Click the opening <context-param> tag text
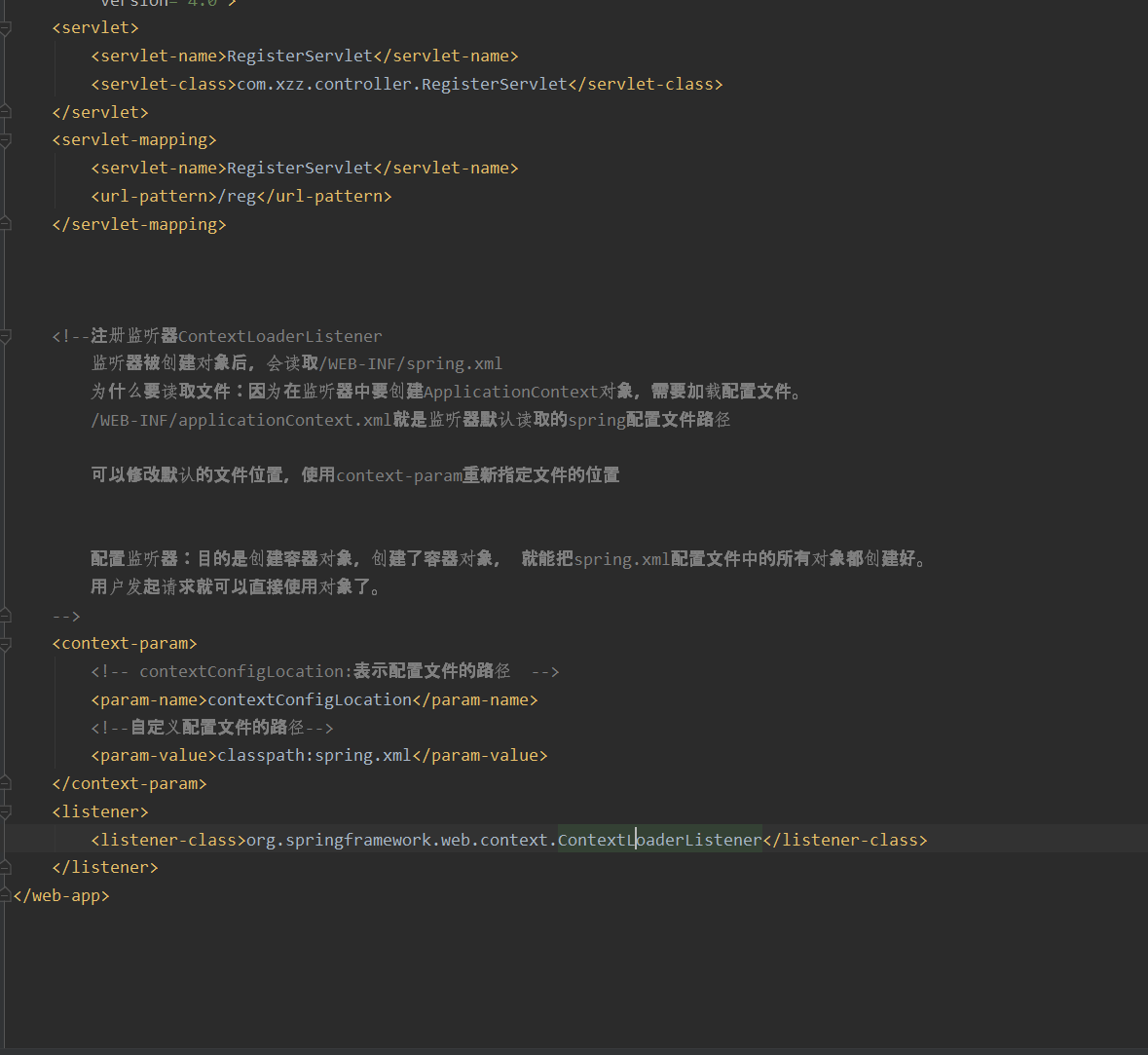 (125, 643)
